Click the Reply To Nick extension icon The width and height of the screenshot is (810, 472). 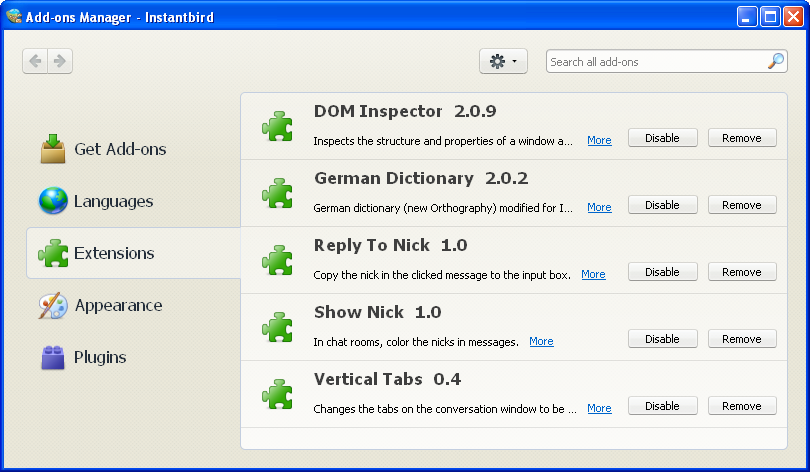pos(277,260)
